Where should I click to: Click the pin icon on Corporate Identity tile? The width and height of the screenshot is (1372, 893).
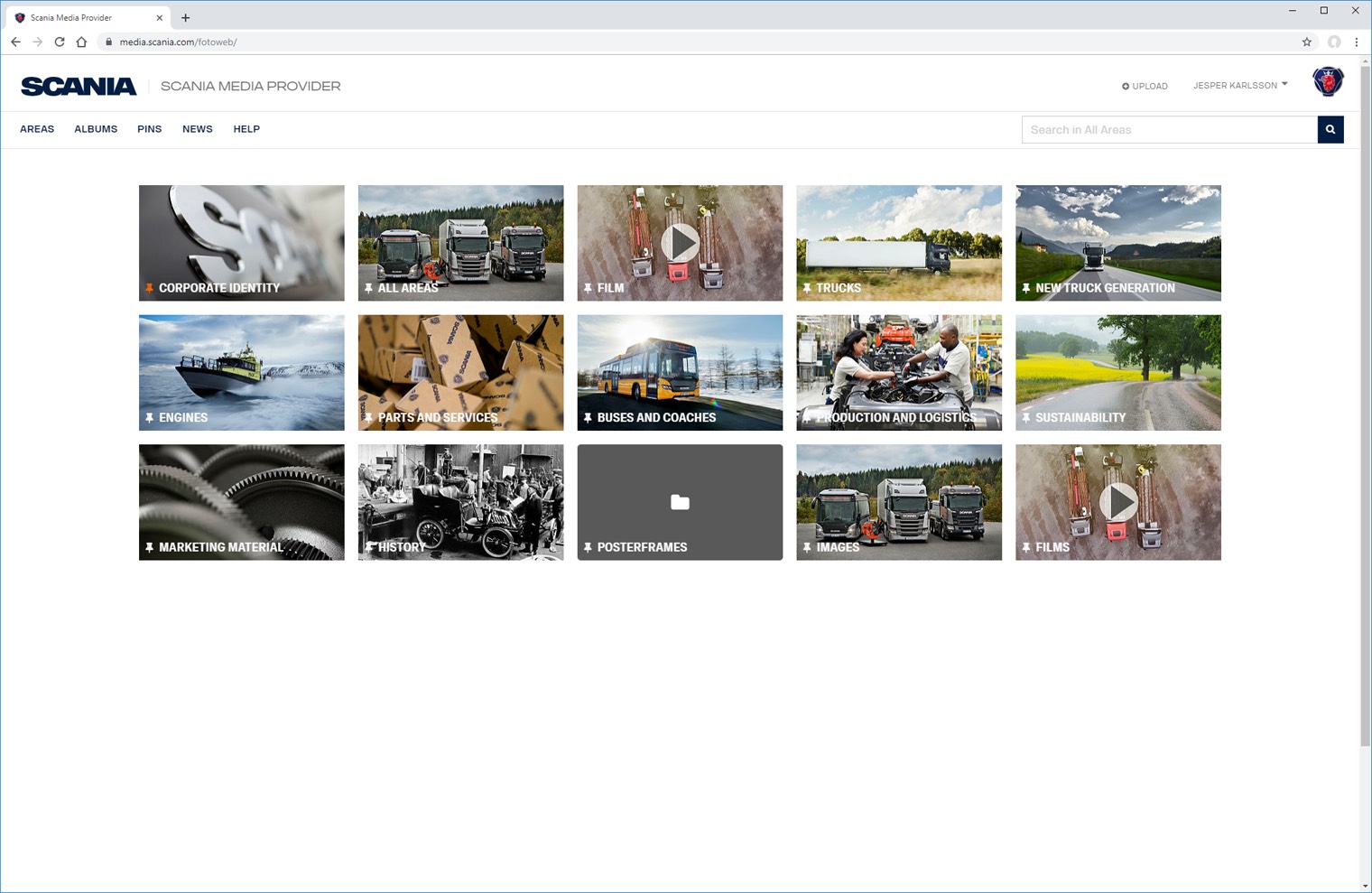point(149,288)
